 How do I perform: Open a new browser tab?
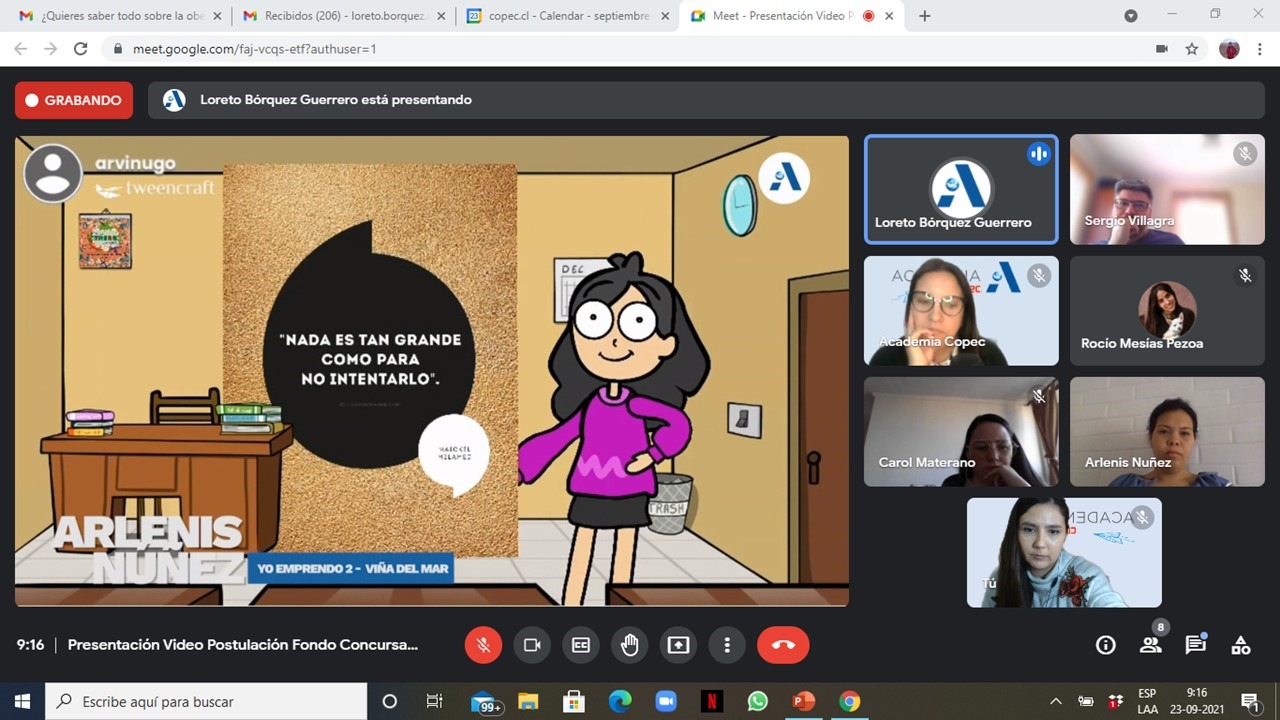tap(924, 16)
